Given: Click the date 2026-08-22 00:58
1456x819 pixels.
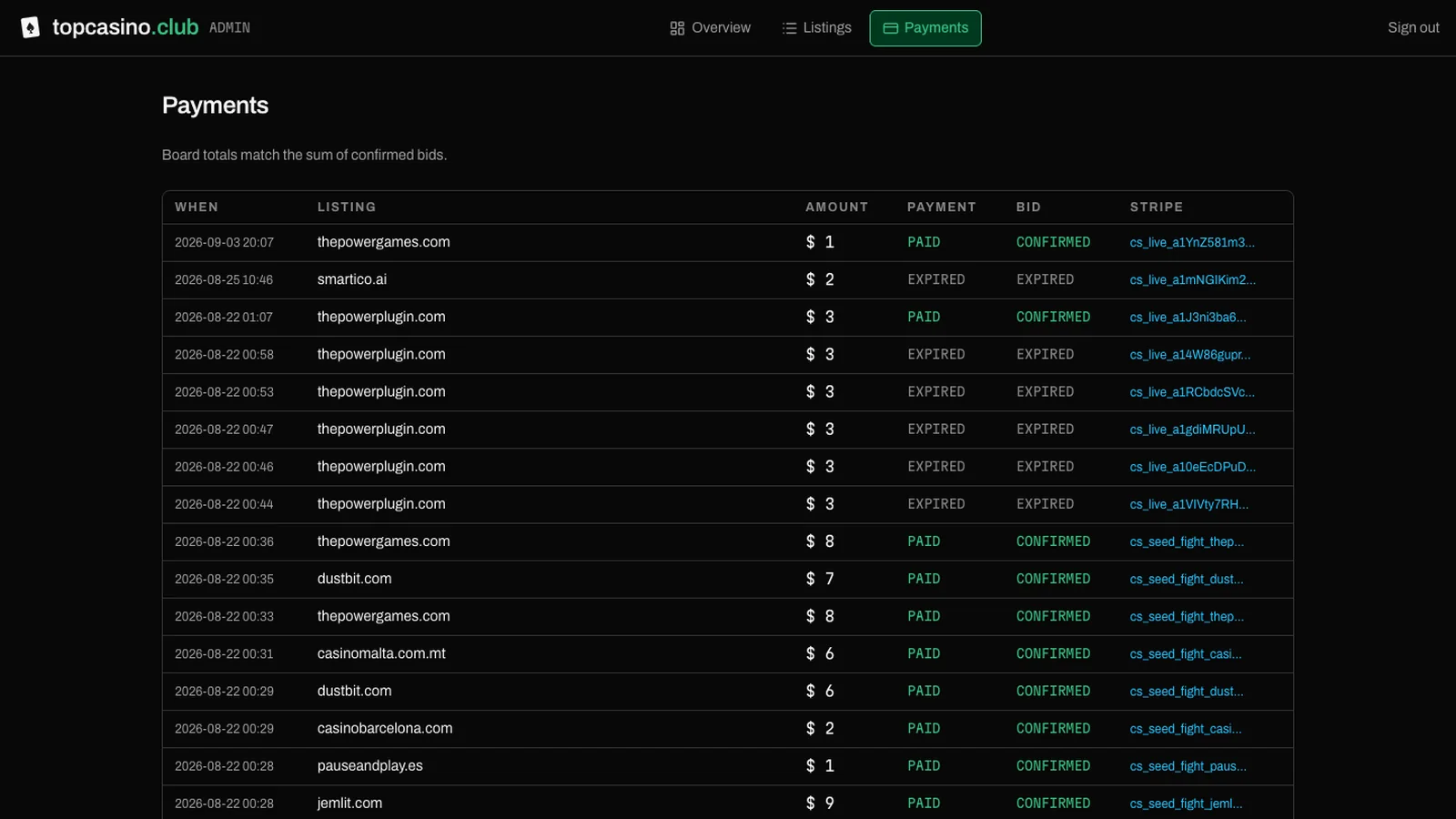Looking at the screenshot, I should click(224, 355).
